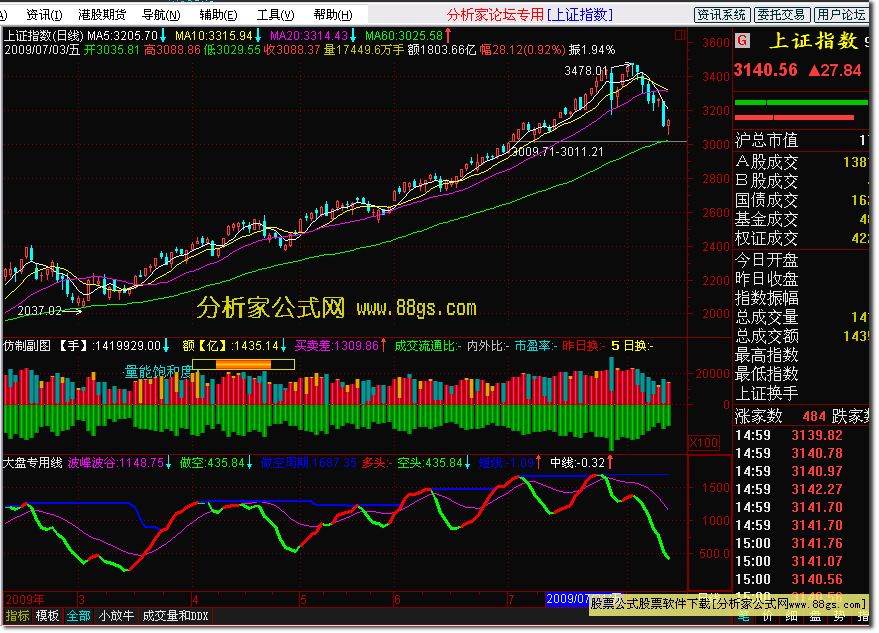This screenshot has width=879, height=633.
Task: Click the 2037.02 low price annotation
Action: pos(40,311)
